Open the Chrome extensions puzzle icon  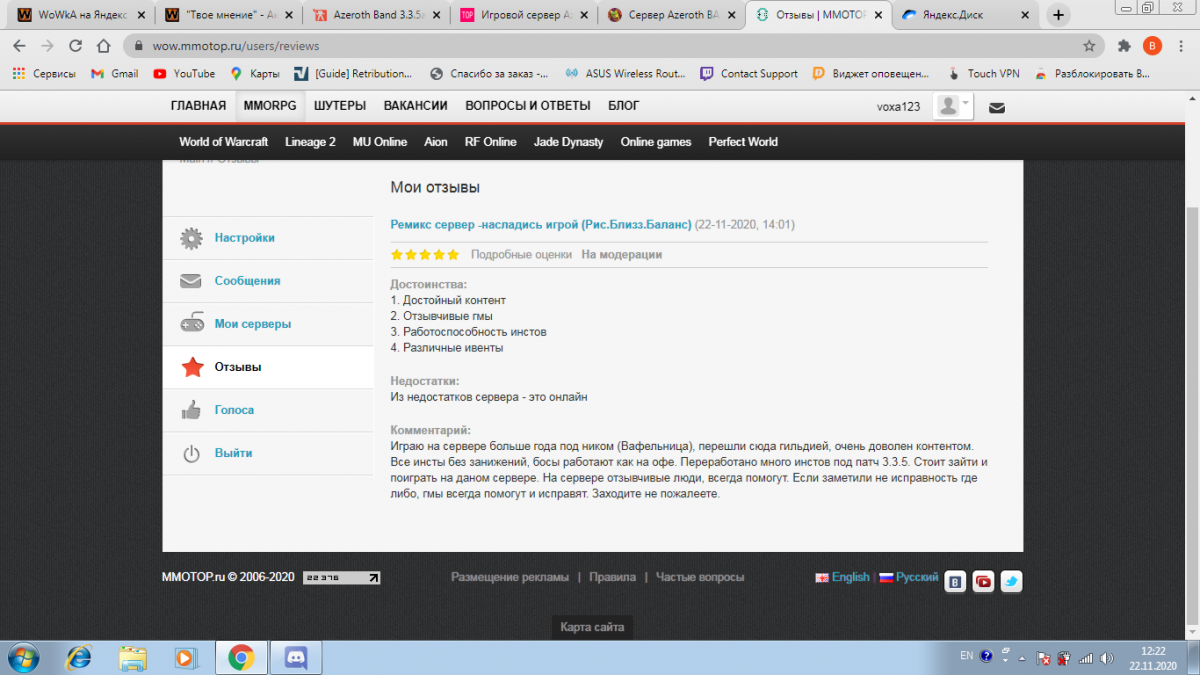1124,46
